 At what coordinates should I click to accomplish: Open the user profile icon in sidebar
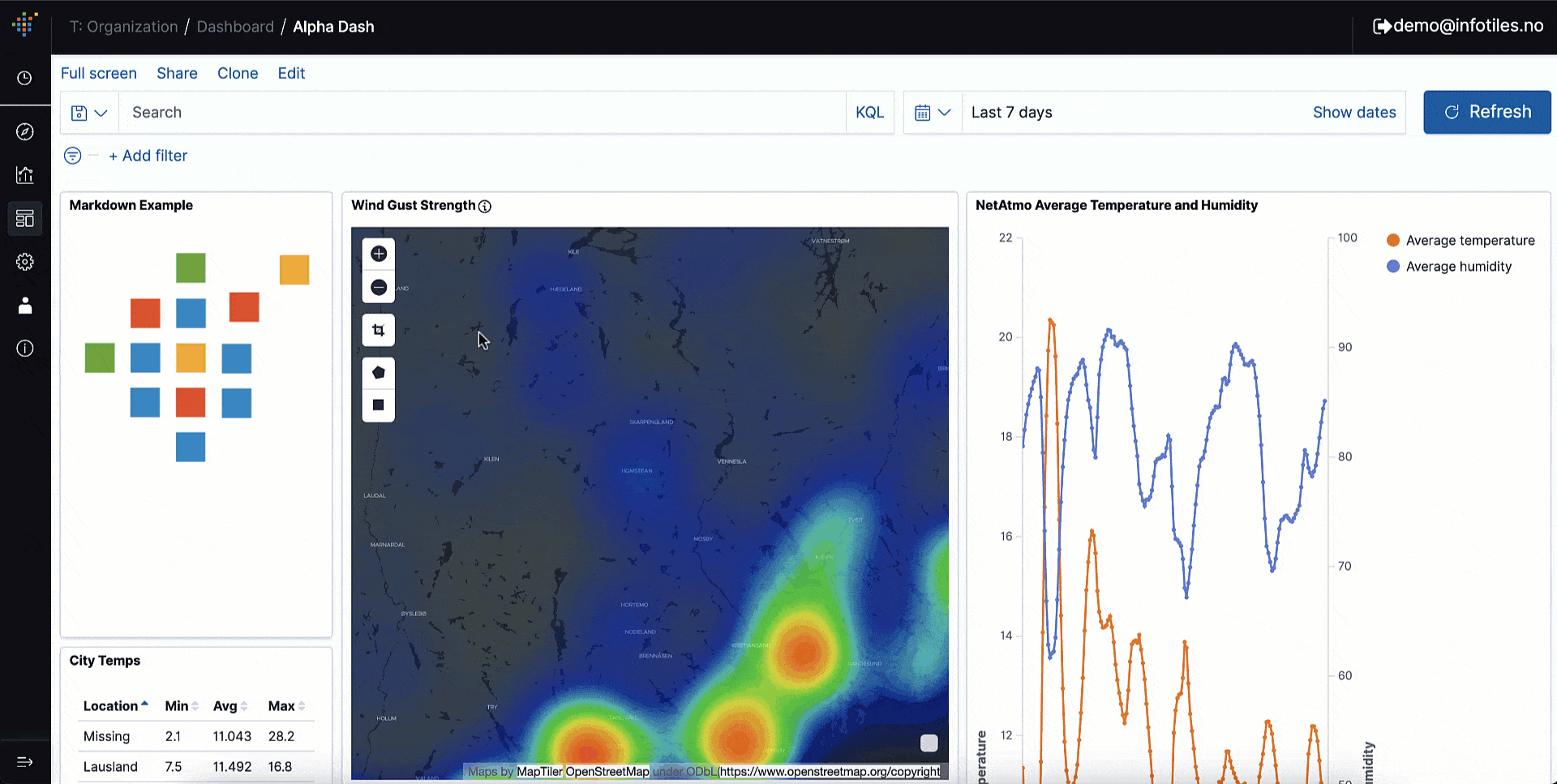pyautogui.click(x=25, y=305)
